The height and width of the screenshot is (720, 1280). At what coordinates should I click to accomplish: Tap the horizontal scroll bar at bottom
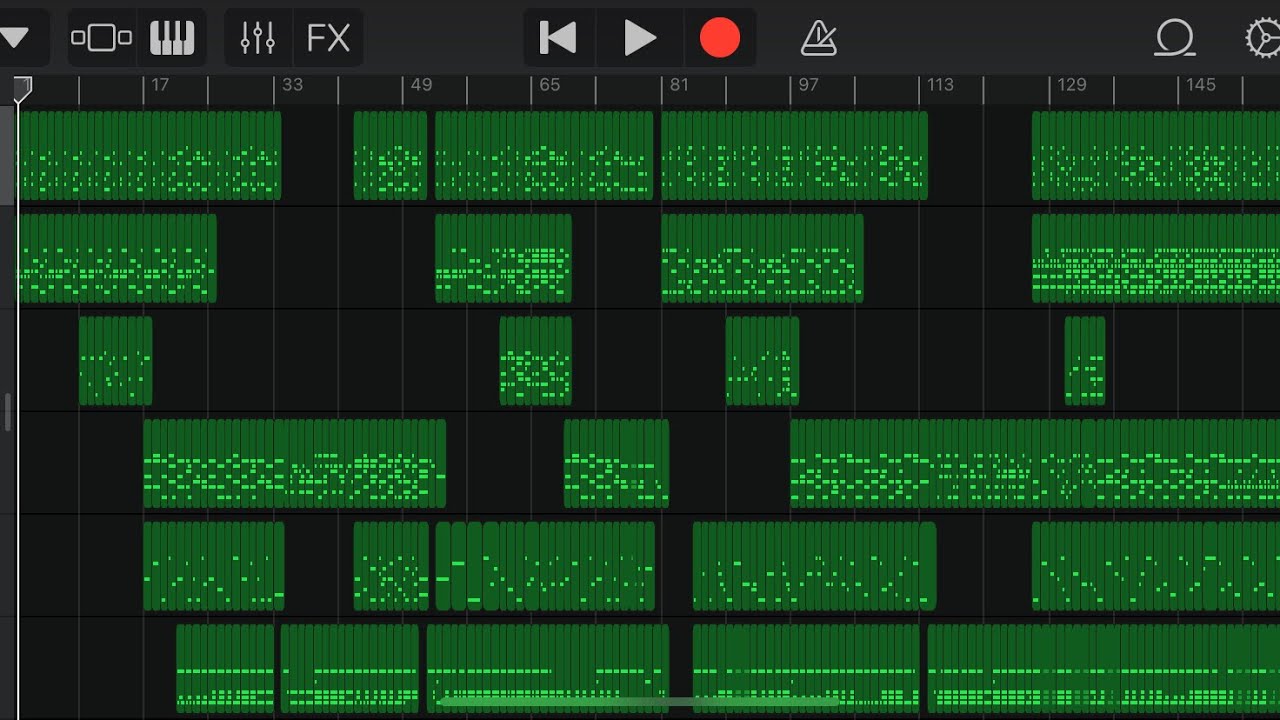pyautogui.click(x=640, y=702)
